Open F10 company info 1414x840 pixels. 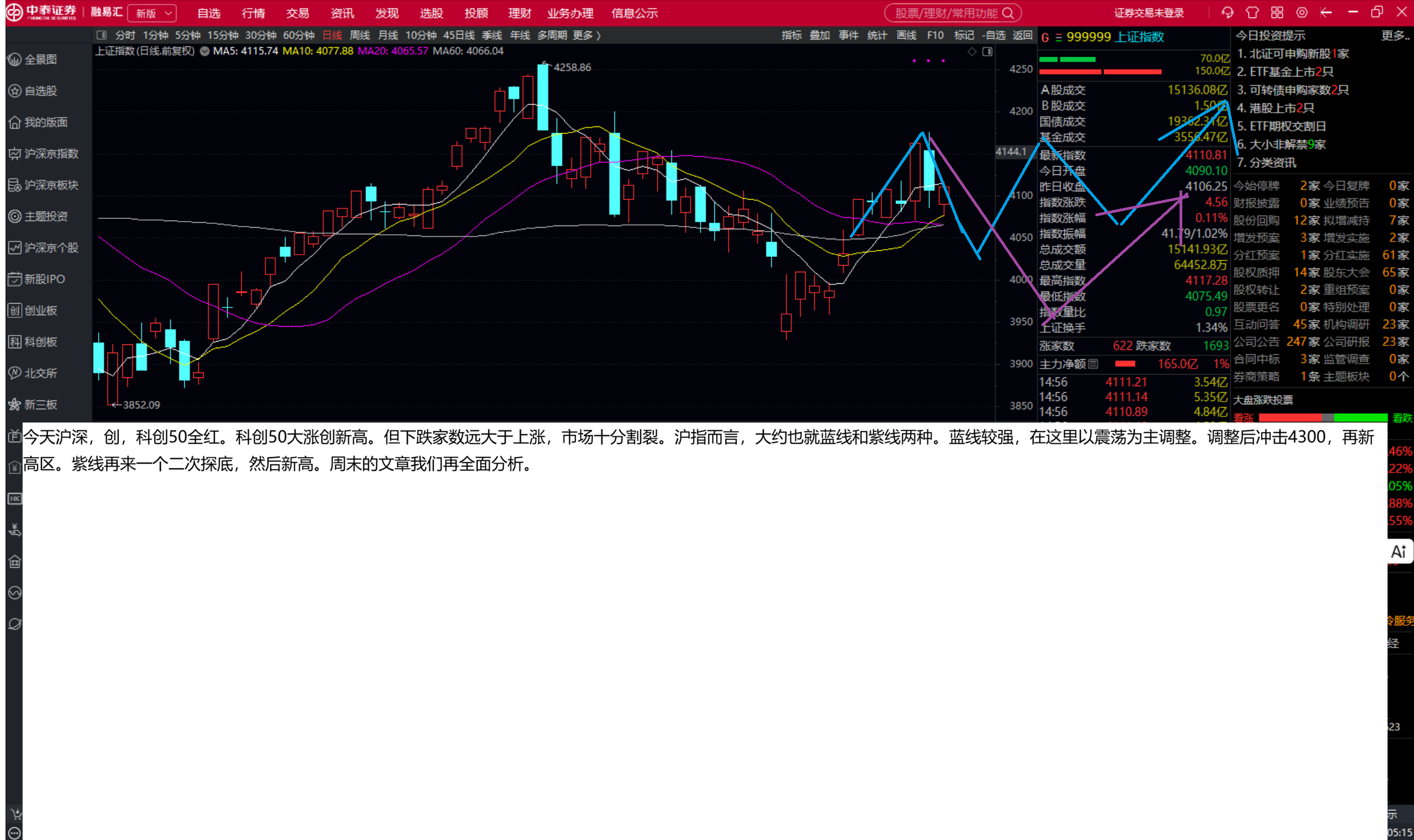936,35
